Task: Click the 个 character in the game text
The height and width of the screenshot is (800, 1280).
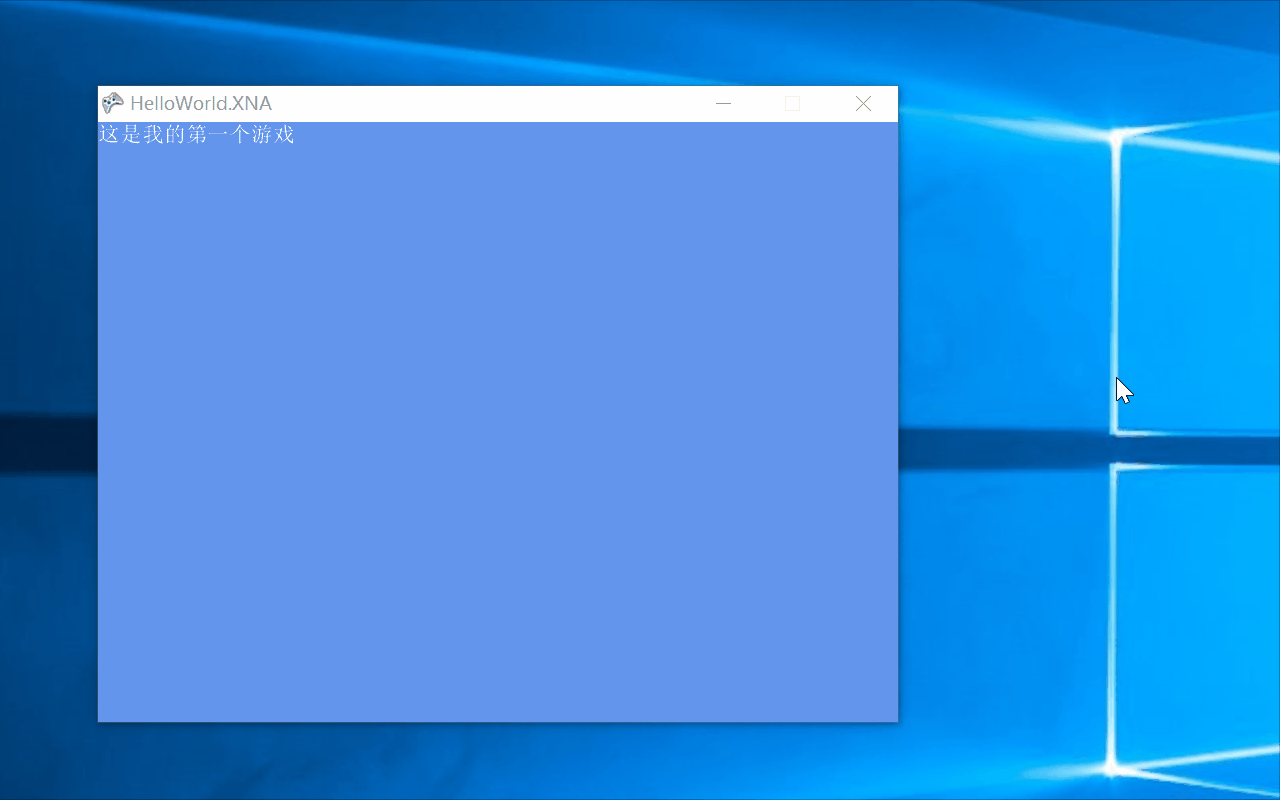Action: [x=241, y=134]
